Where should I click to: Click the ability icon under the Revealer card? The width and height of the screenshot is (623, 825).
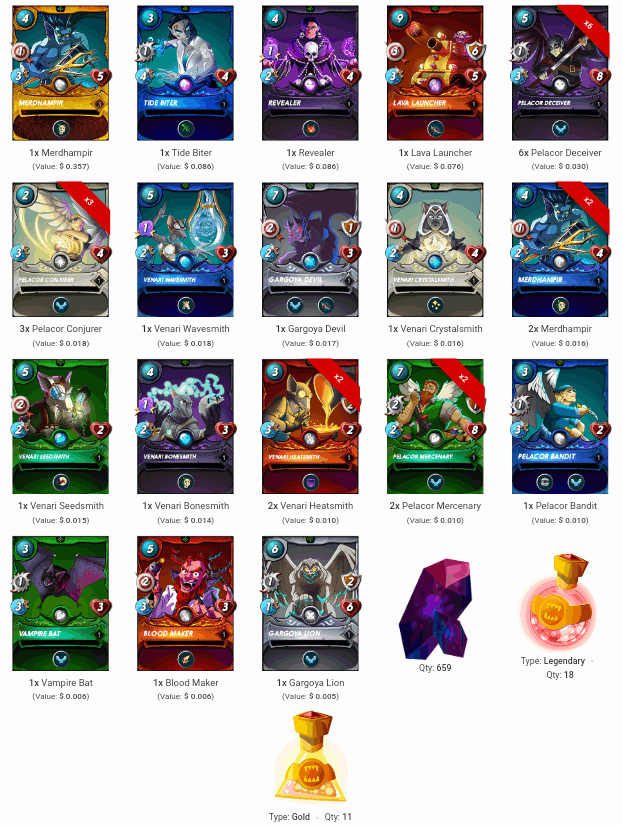point(310,128)
